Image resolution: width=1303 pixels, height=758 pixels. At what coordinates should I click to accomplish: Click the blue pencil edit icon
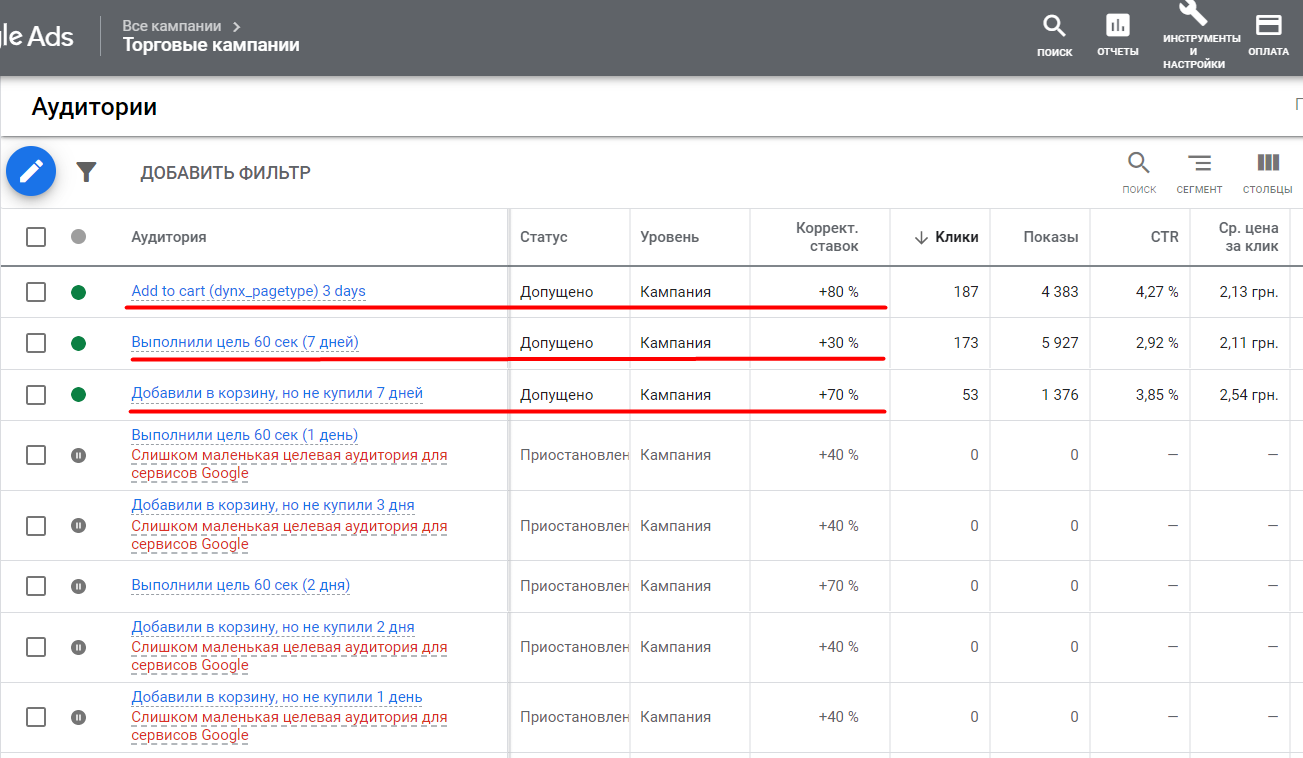(x=30, y=171)
